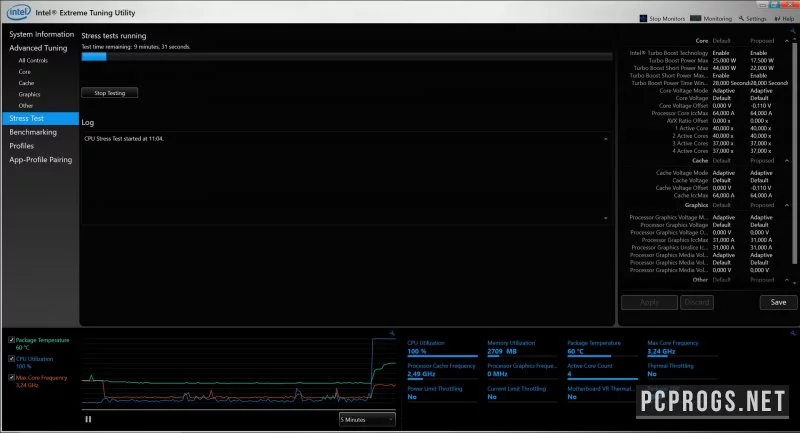
Task: Click Current Limit Throttling tile
Action: (522, 393)
